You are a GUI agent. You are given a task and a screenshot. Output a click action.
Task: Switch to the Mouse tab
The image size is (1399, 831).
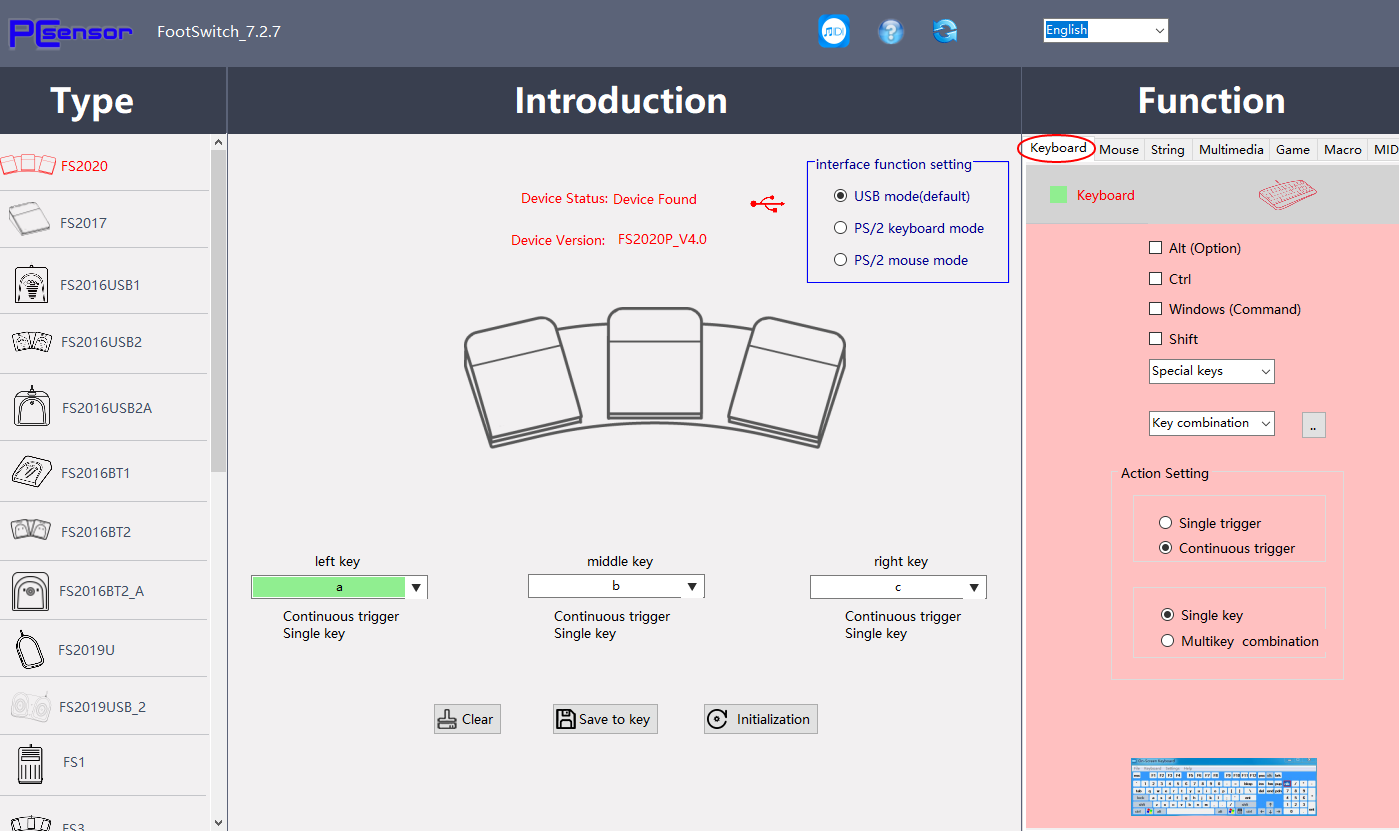click(x=1119, y=149)
